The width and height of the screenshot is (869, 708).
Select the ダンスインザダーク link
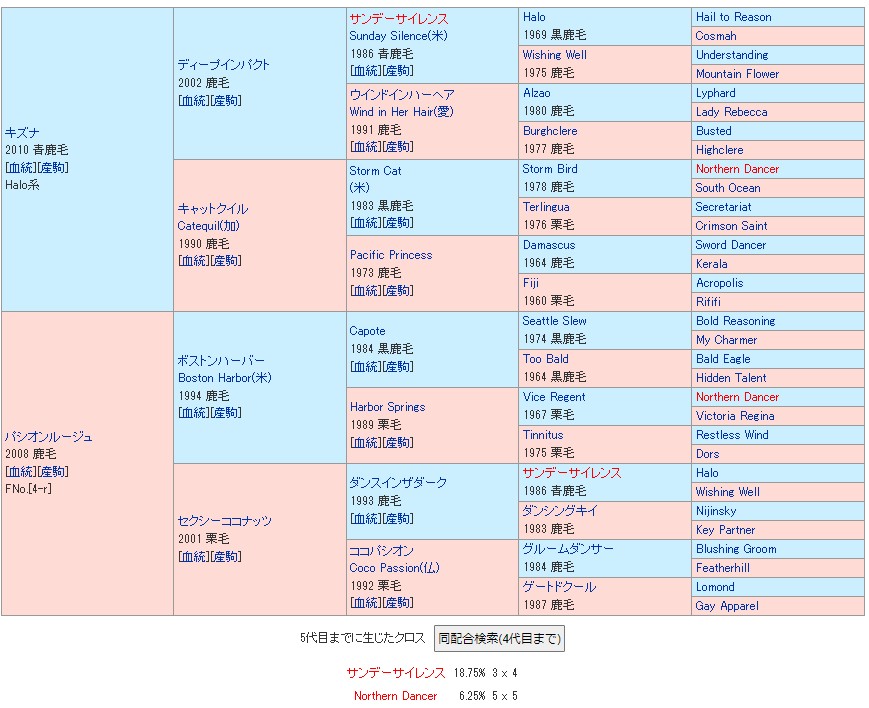pos(398,482)
